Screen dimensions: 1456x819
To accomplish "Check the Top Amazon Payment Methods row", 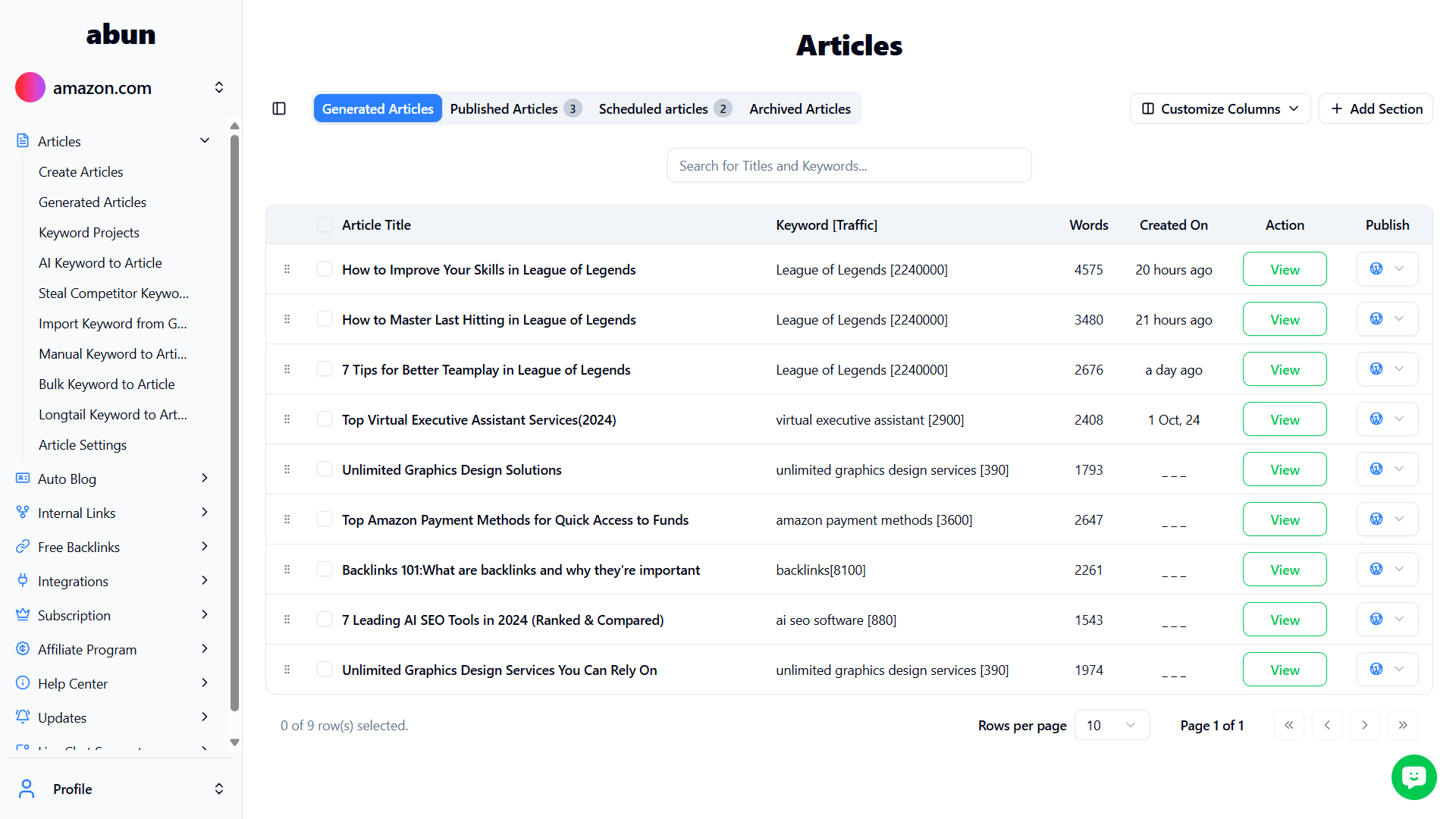I will coord(325,519).
